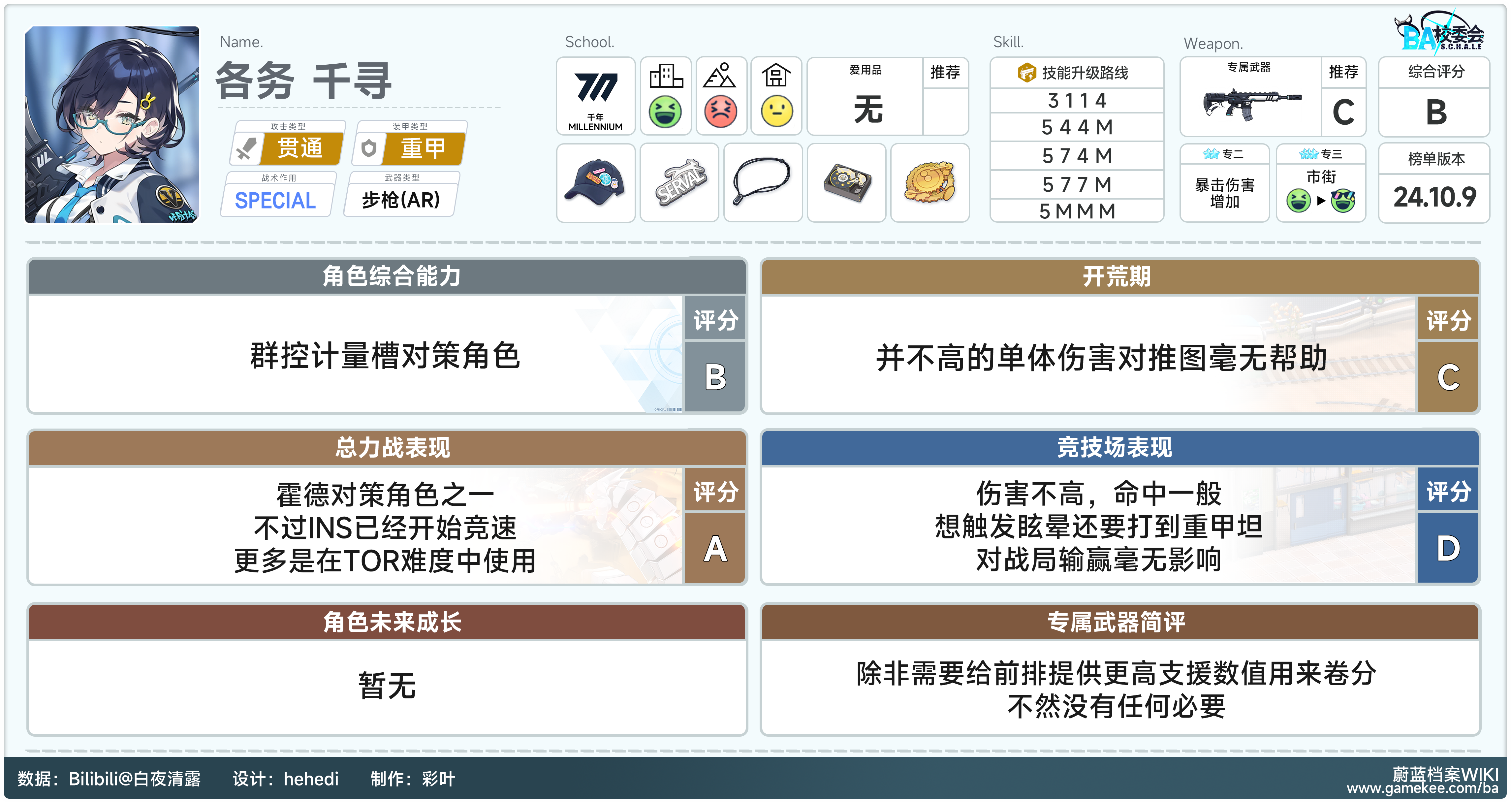Click the 爱用品 无 cell
Image resolution: width=1512 pixels, height=802 pixels.
[x=865, y=96]
